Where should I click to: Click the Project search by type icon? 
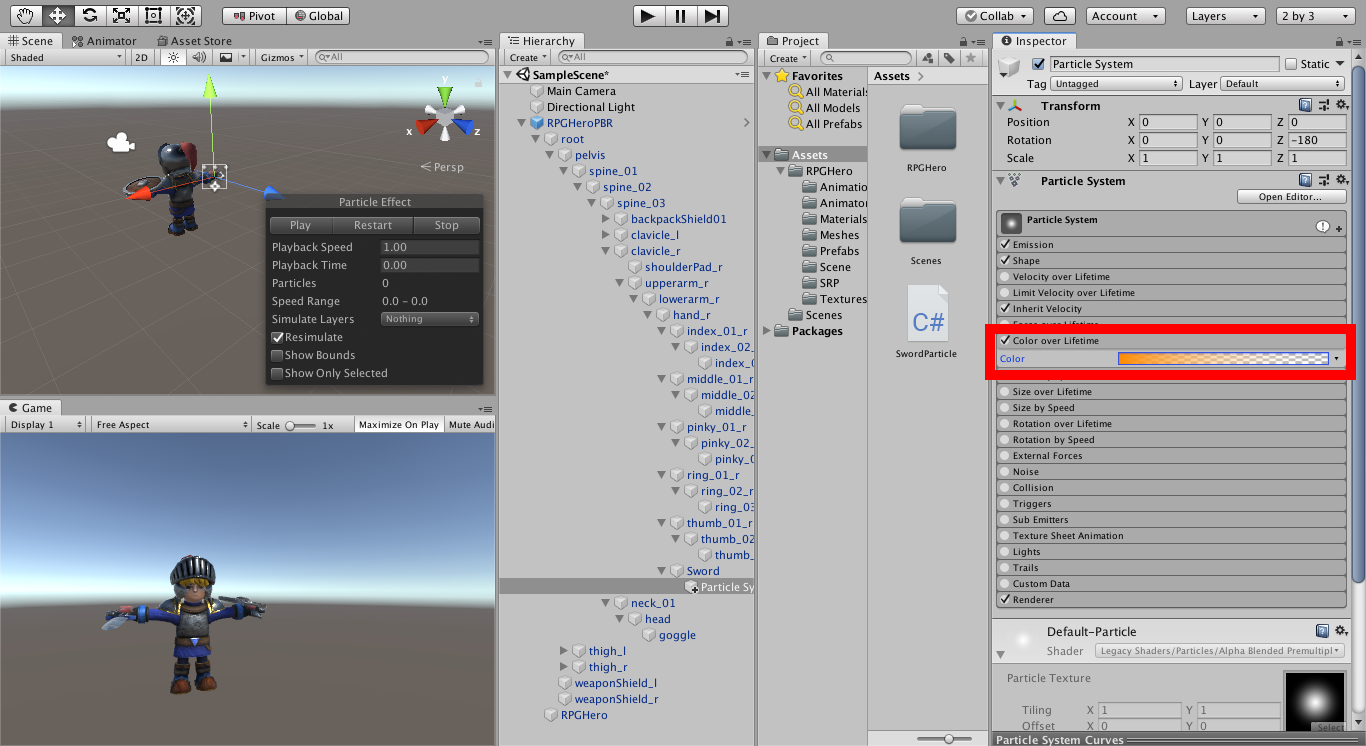928,58
